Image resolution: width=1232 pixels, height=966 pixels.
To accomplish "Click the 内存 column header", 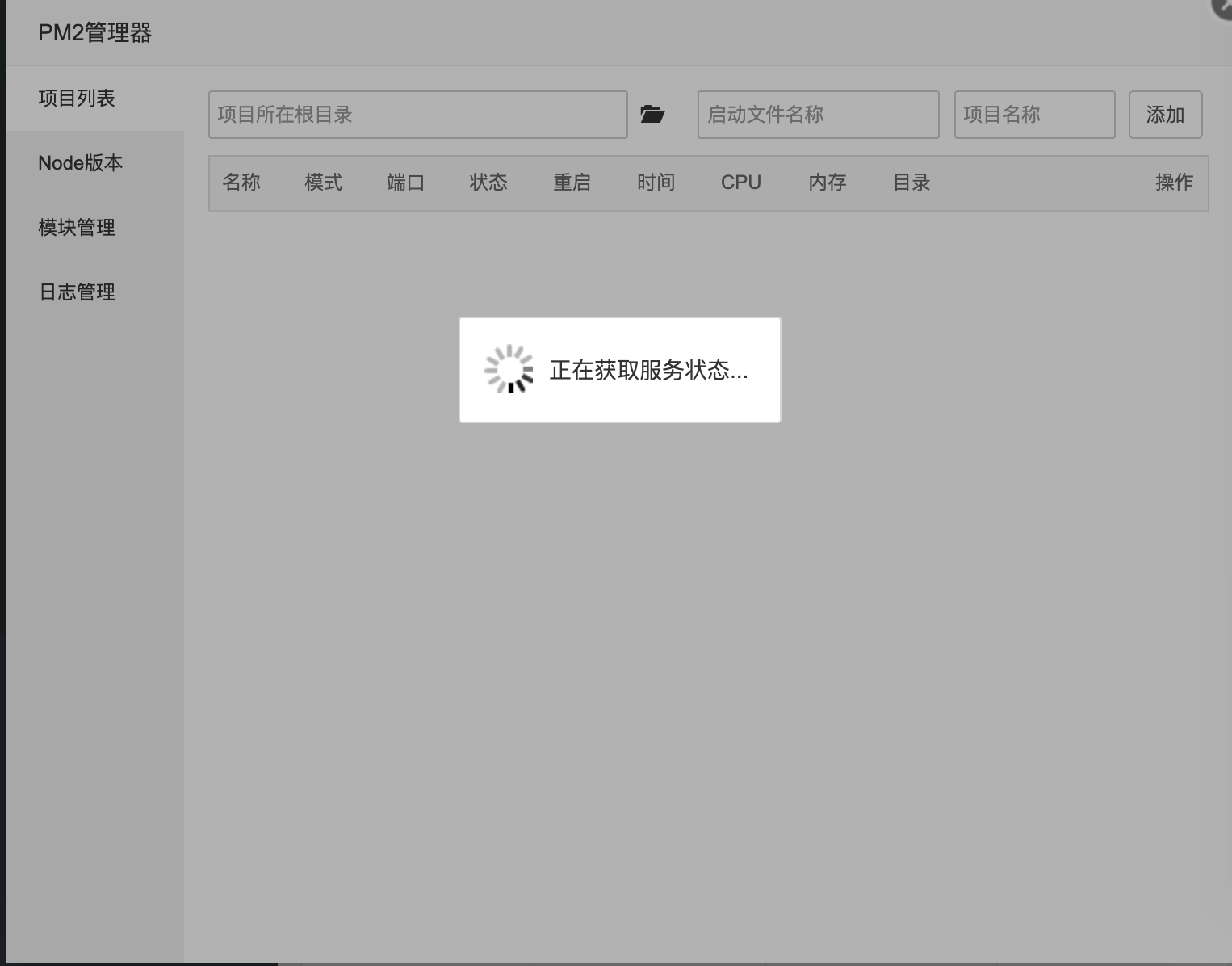I will [828, 183].
